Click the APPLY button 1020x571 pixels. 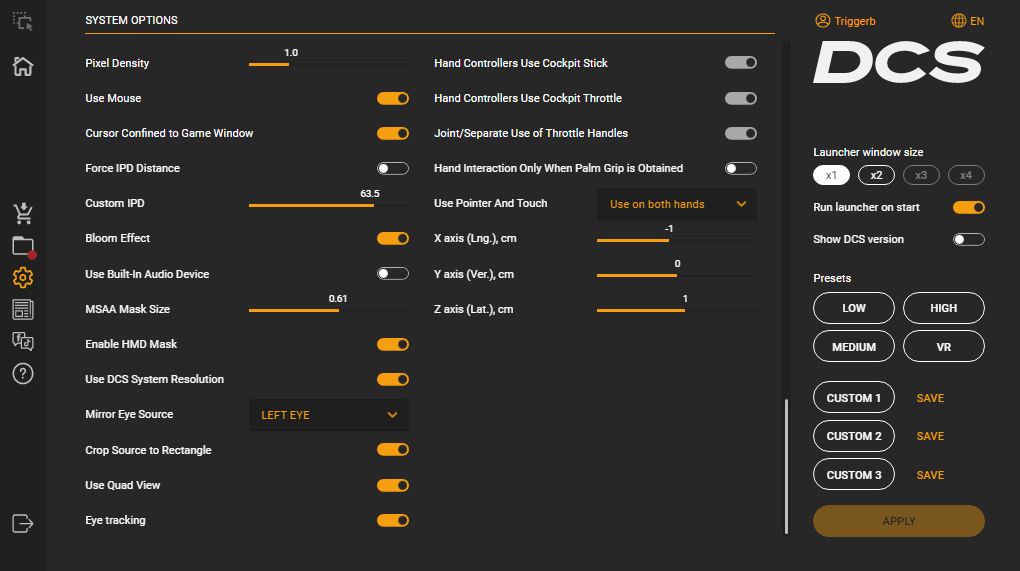click(899, 521)
